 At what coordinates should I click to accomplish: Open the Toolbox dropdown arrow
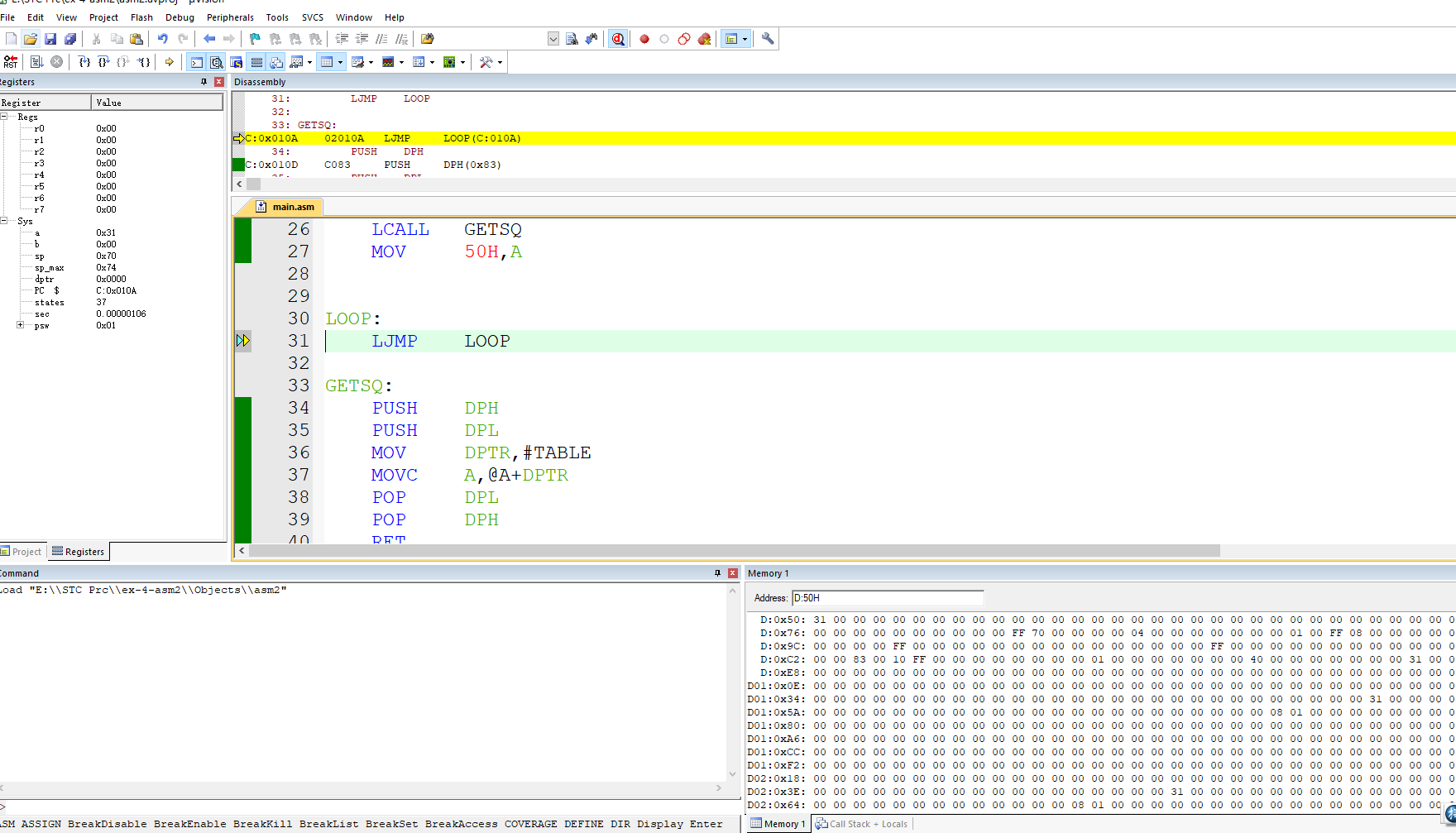click(500, 62)
